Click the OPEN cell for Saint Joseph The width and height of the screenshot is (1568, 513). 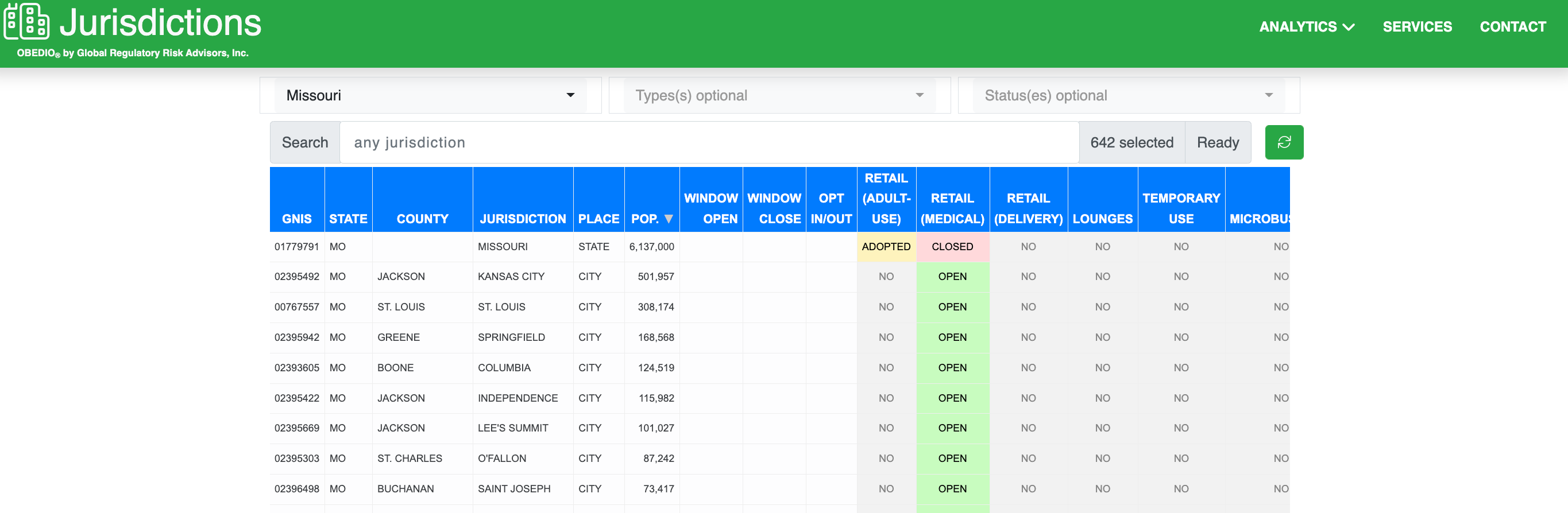click(x=952, y=489)
